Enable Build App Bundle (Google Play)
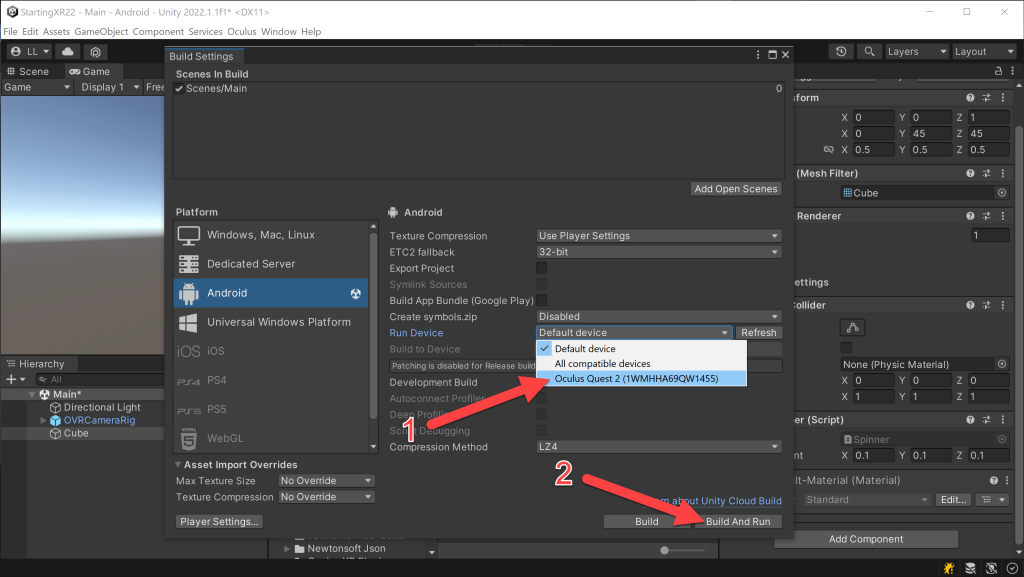The image size is (1024, 577). pyautogui.click(x=541, y=300)
